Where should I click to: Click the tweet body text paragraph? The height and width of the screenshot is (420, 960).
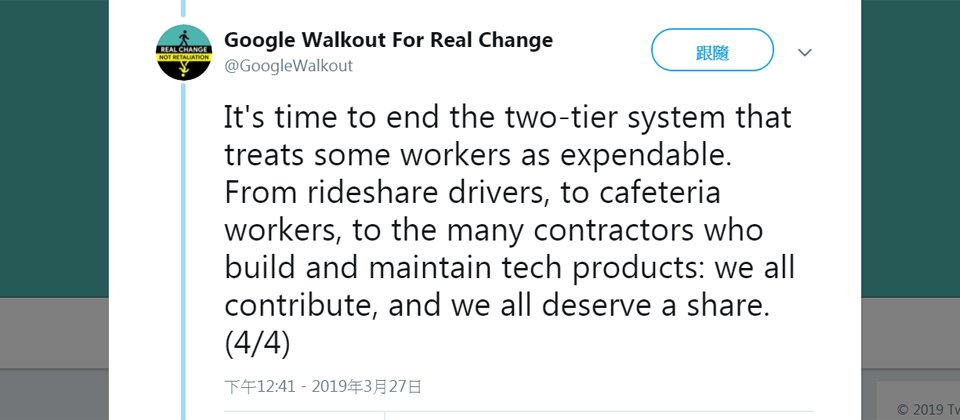509,231
